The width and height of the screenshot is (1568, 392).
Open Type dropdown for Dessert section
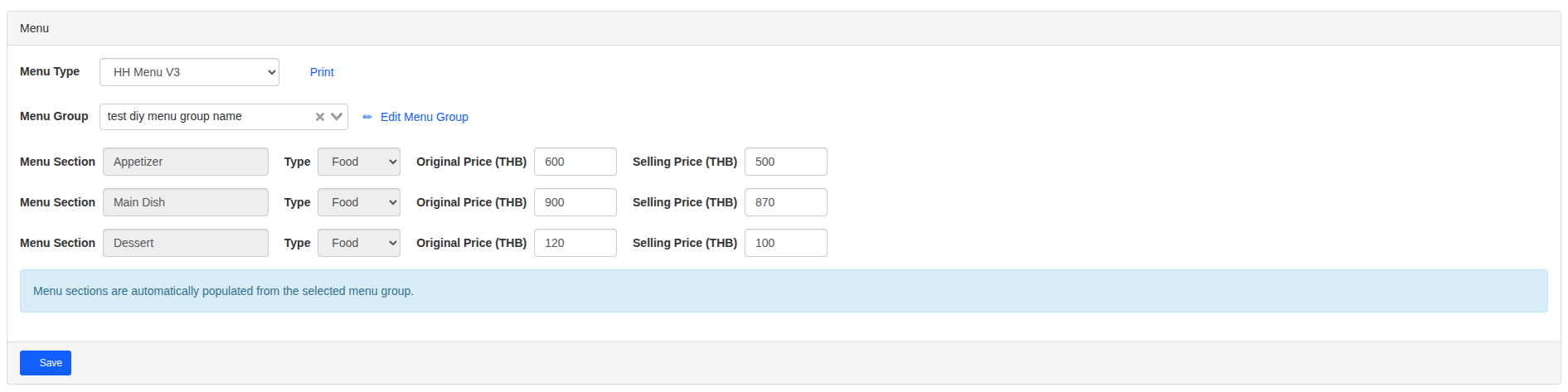tap(358, 243)
